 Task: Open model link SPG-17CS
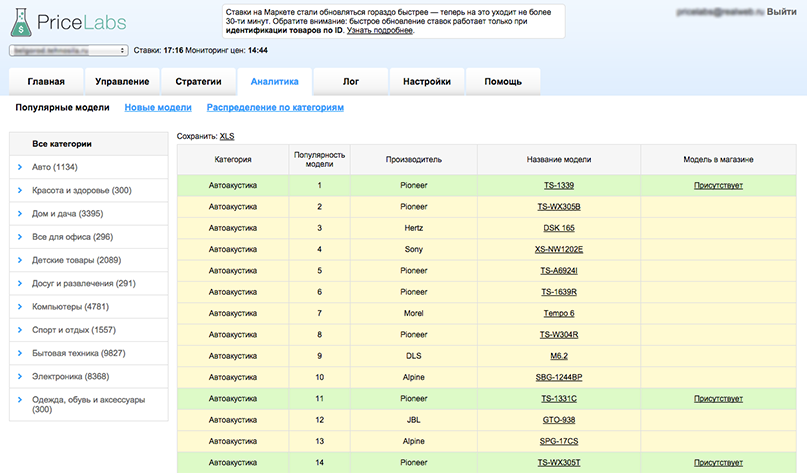(559, 441)
